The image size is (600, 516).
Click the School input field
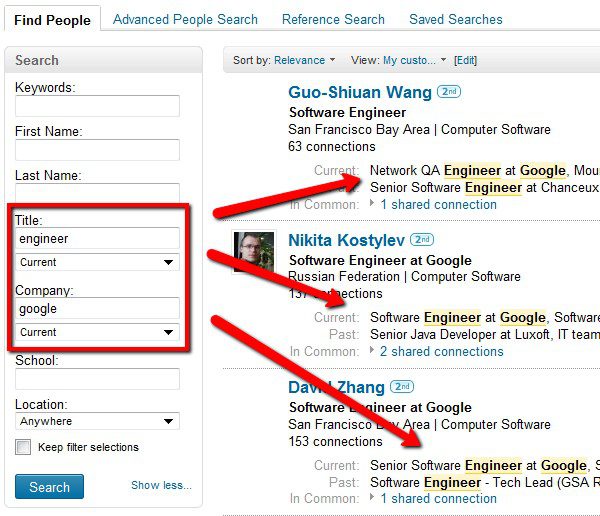[97, 379]
